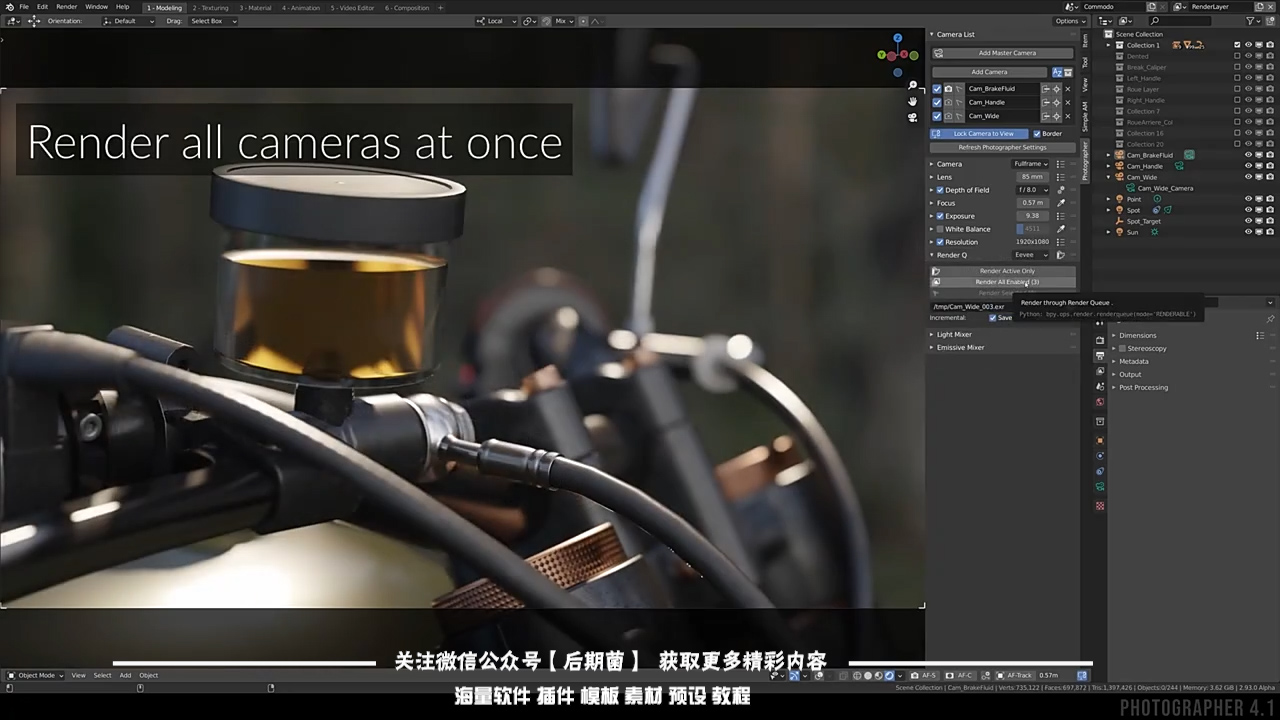Toggle camera view icon in the viewport

(x=912, y=117)
